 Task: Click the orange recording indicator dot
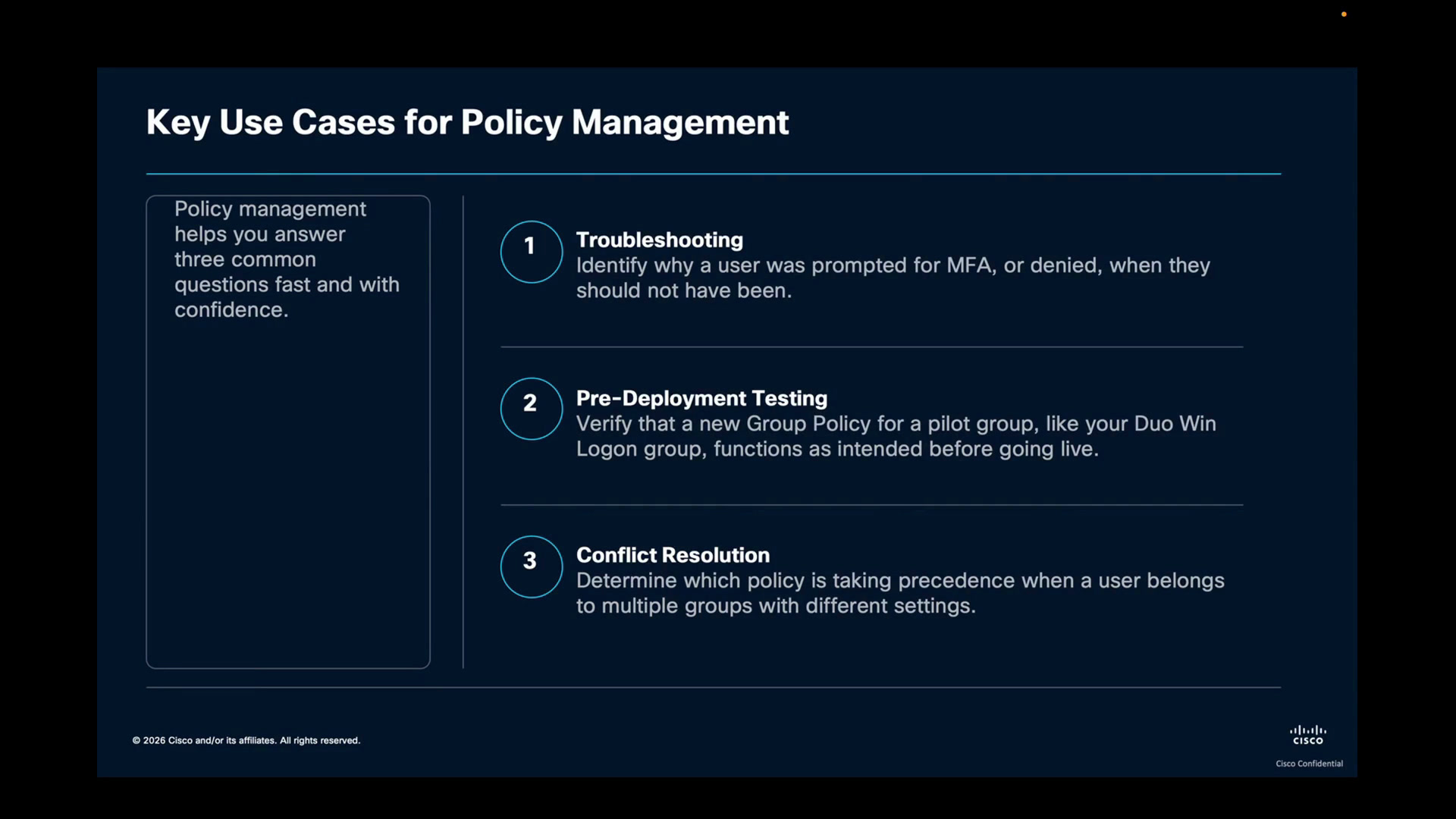coord(1344,14)
